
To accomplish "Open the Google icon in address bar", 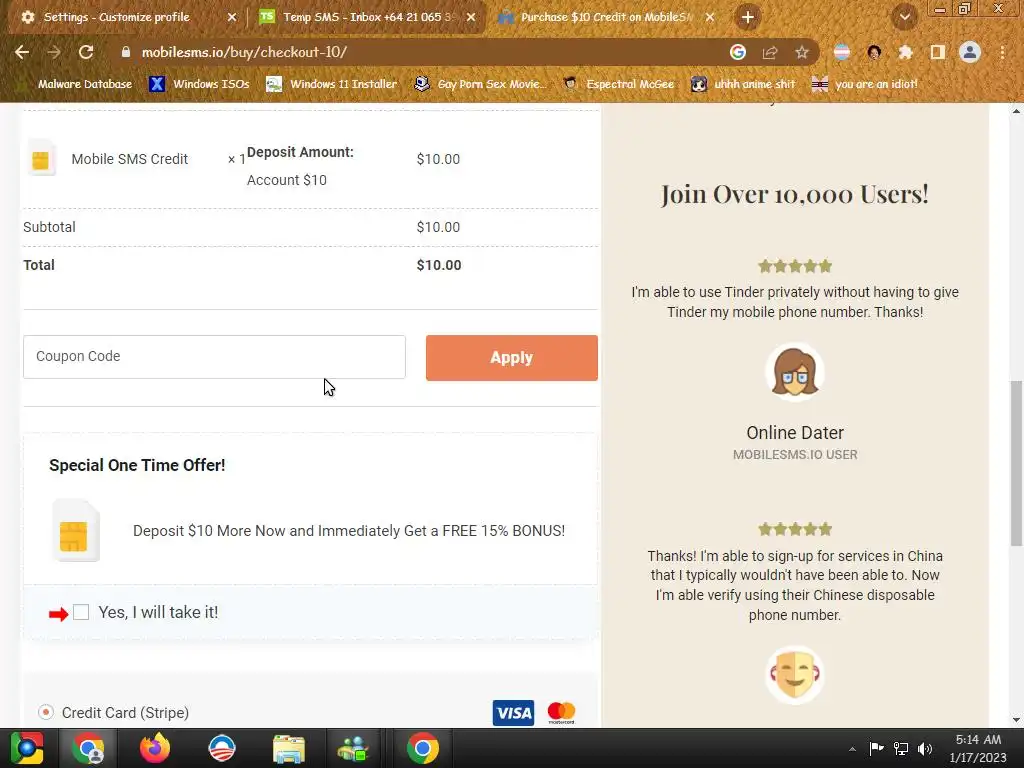I will [x=737, y=52].
